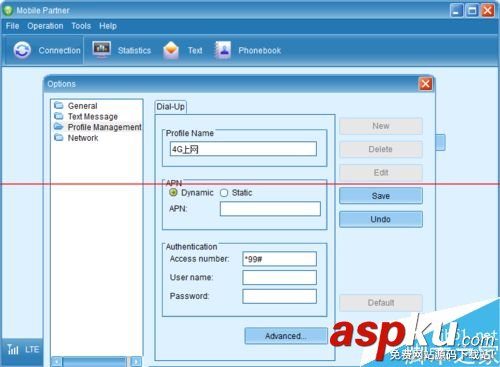Minimize the Mobile Partner window

coord(456,10)
